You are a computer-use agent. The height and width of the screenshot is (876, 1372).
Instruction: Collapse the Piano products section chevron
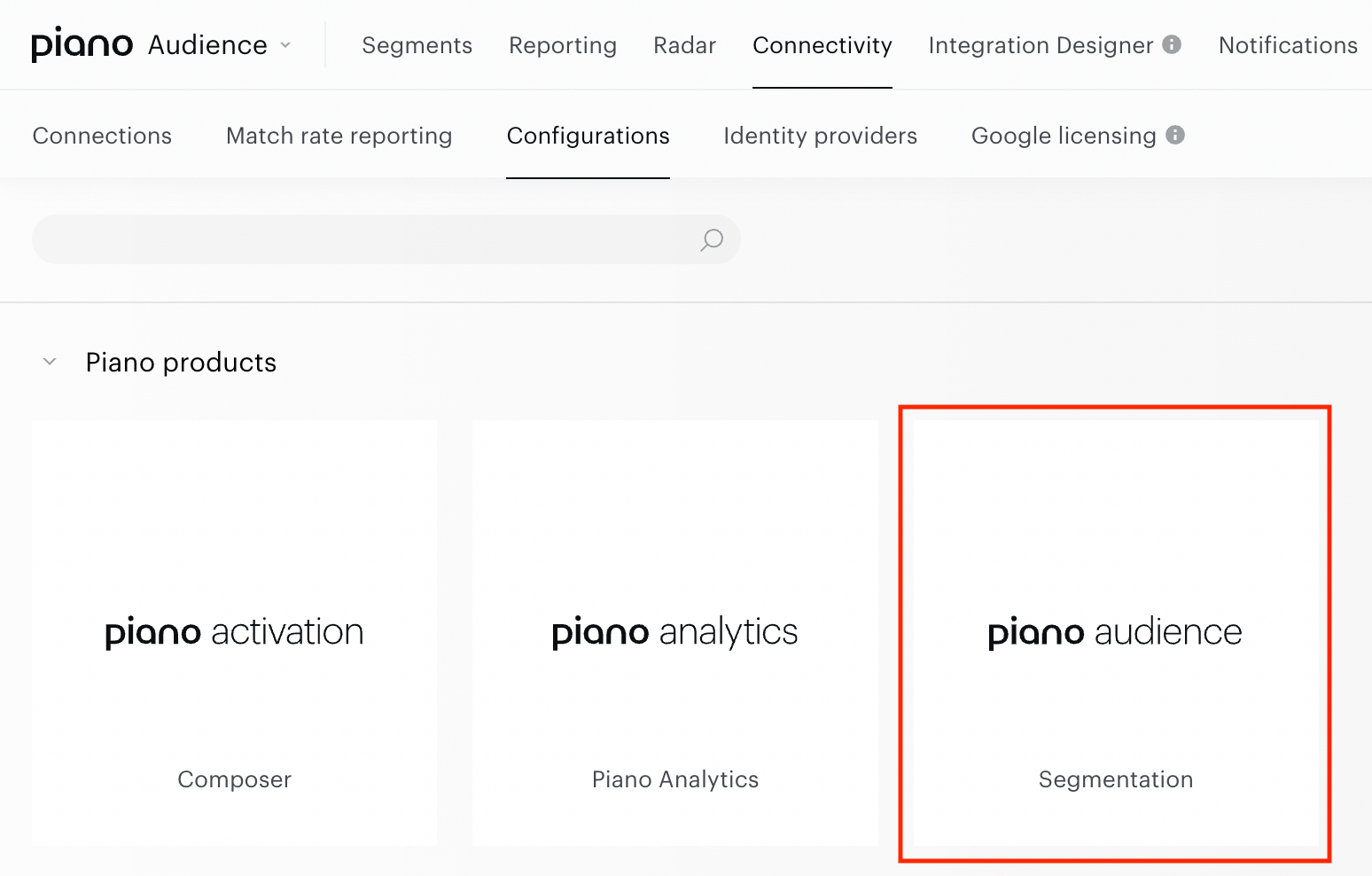coord(50,362)
